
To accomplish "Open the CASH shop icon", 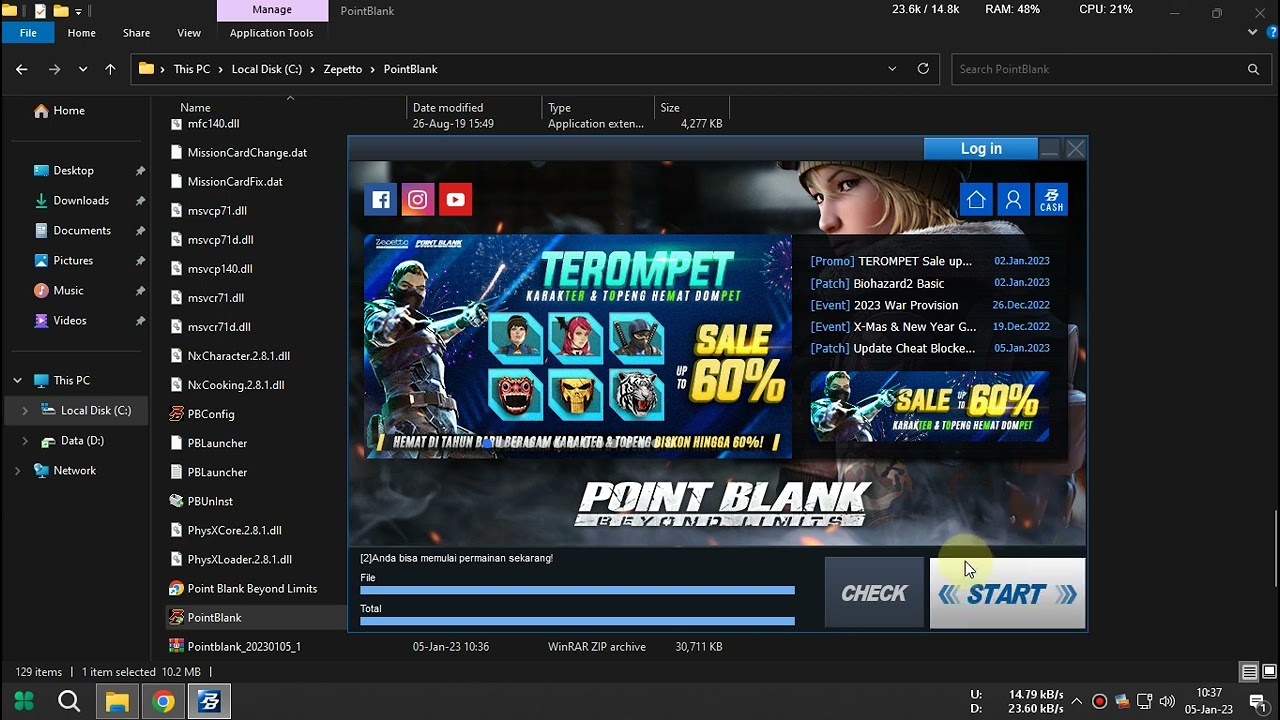I will coord(1051,200).
